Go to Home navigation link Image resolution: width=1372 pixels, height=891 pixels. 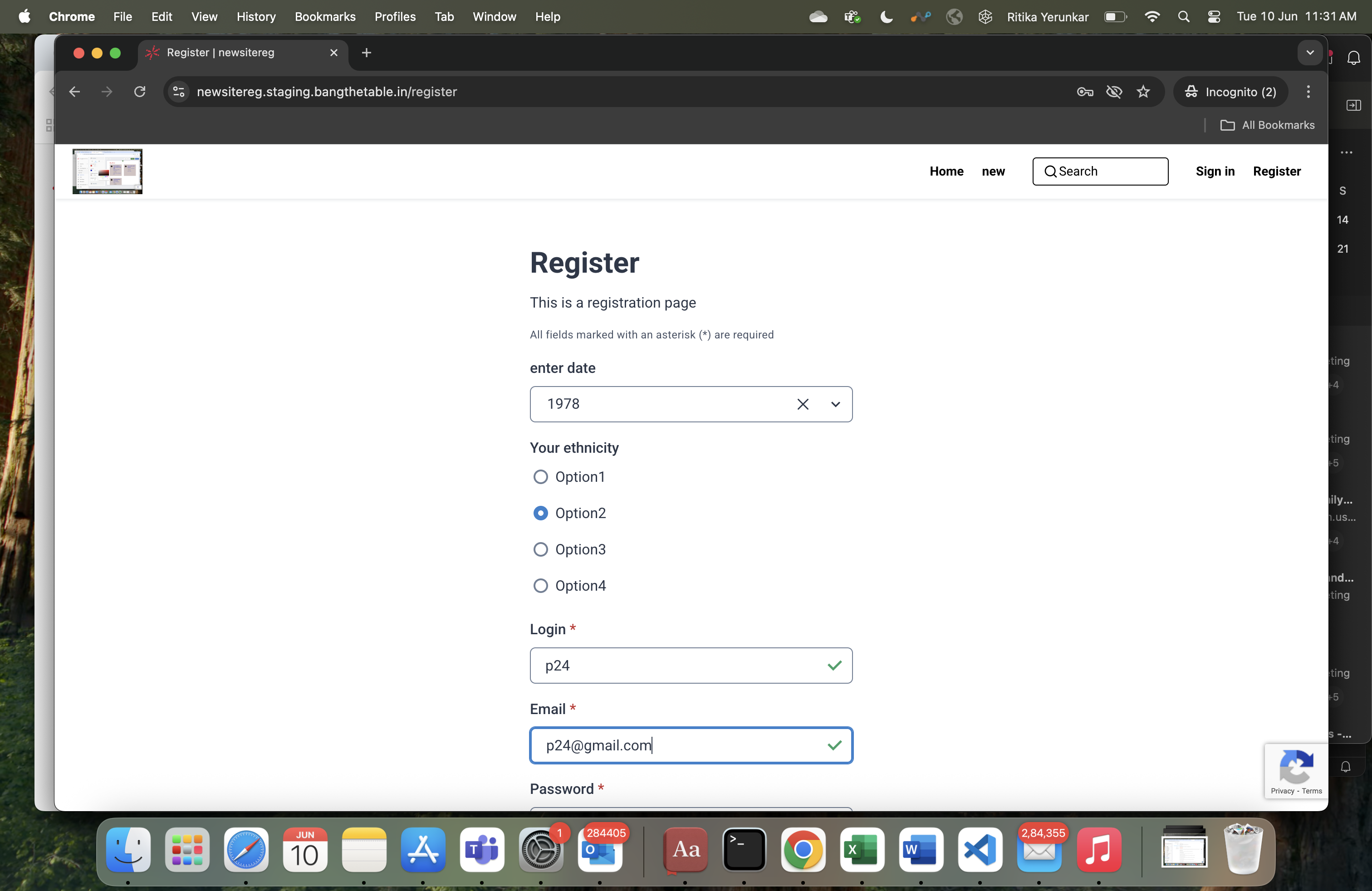(946, 171)
